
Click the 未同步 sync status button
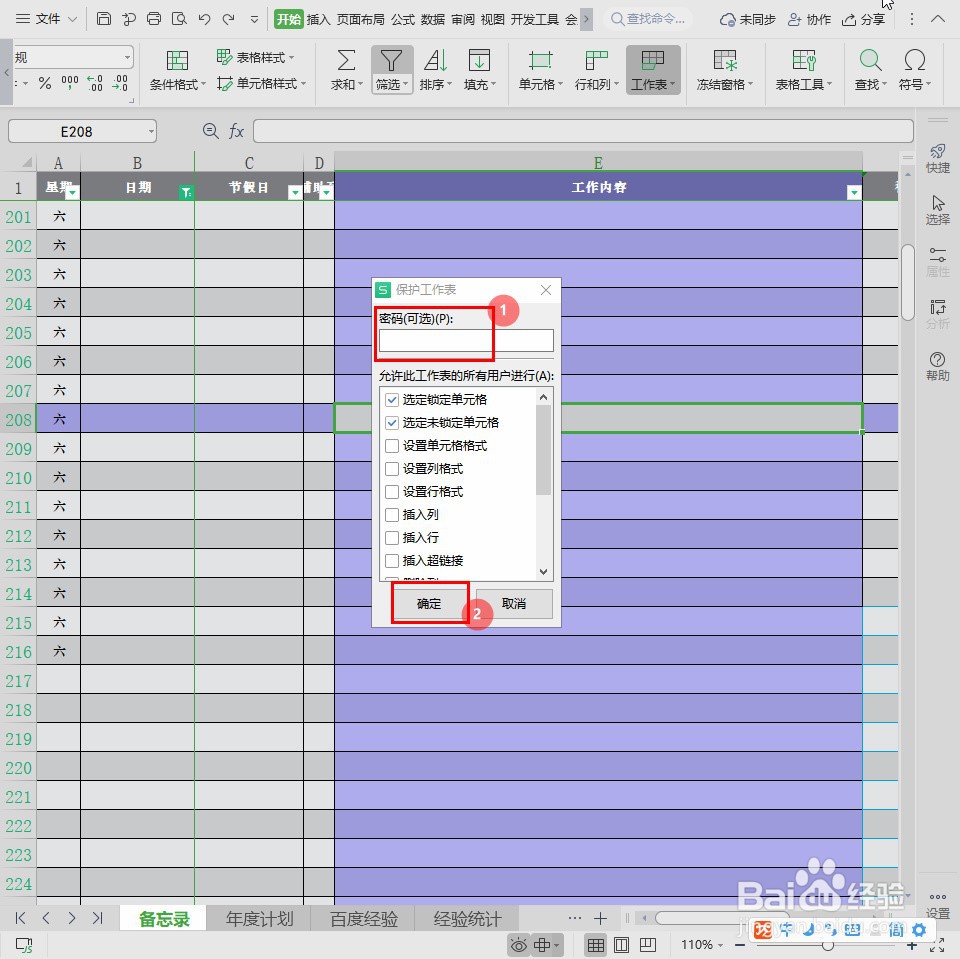point(748,20)
